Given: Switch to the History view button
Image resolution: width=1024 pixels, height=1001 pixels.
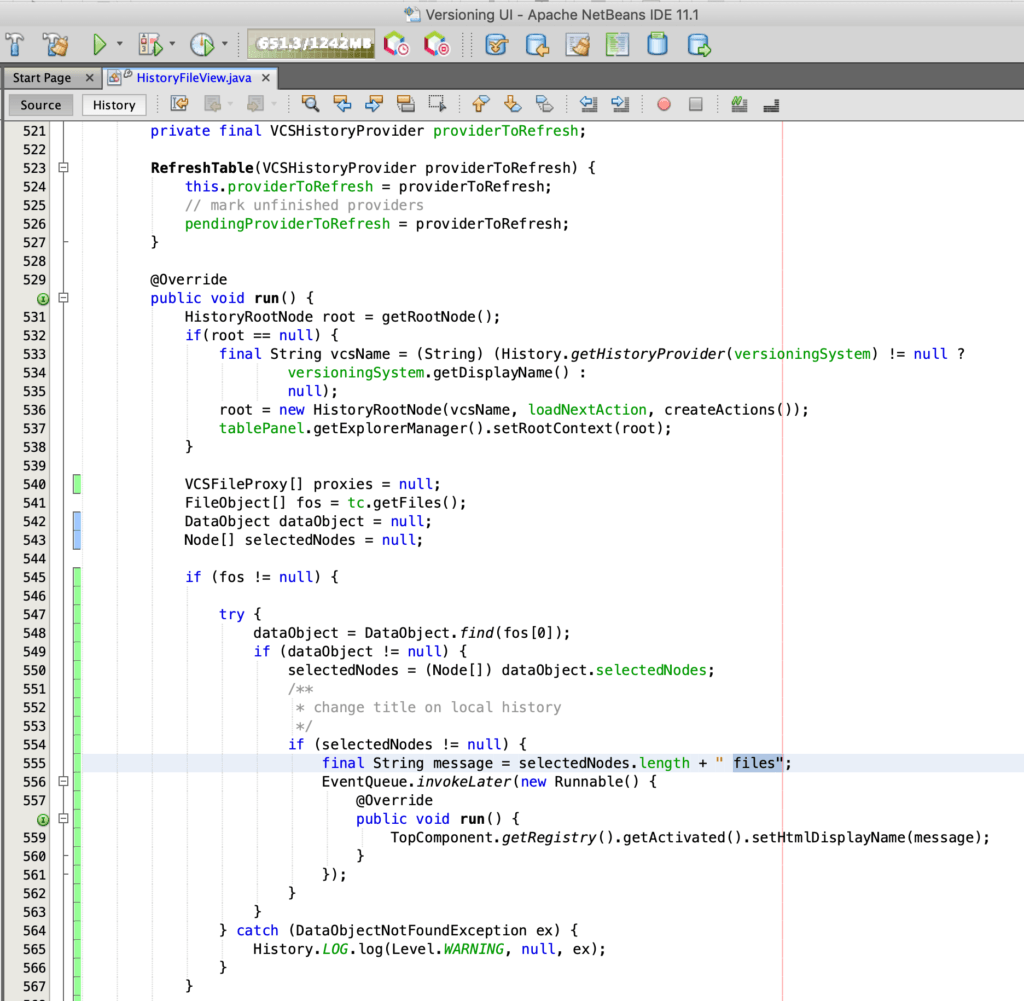Looking at the screenshot, I should 114,105.
